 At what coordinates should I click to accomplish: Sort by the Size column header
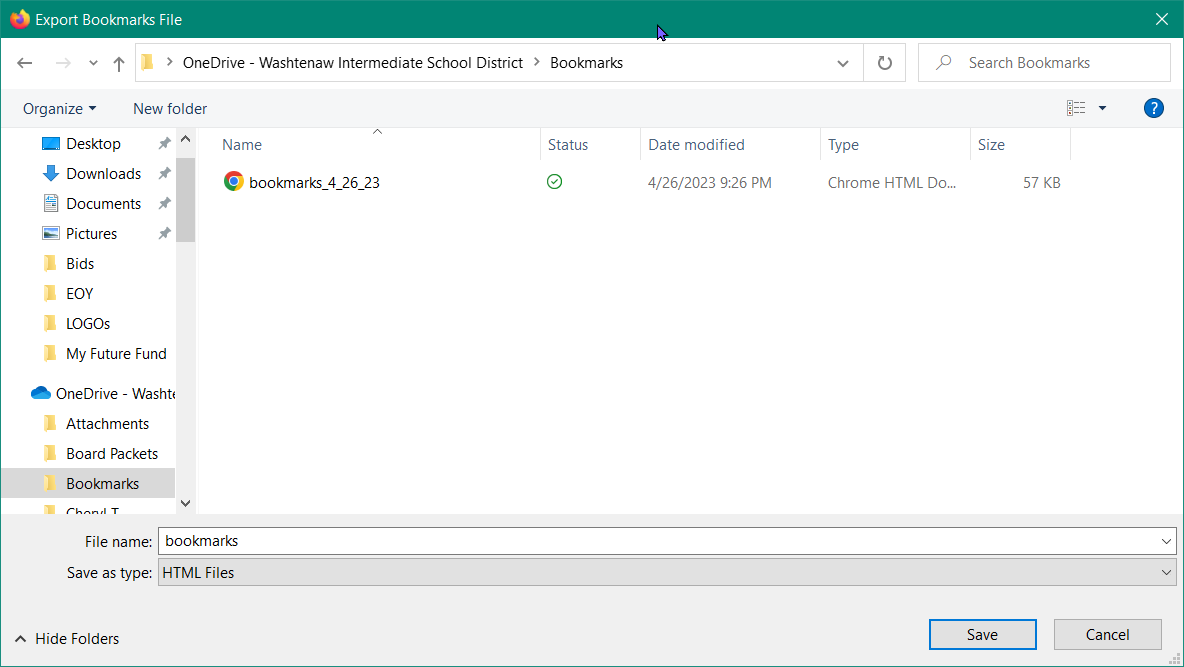[991, 145]
